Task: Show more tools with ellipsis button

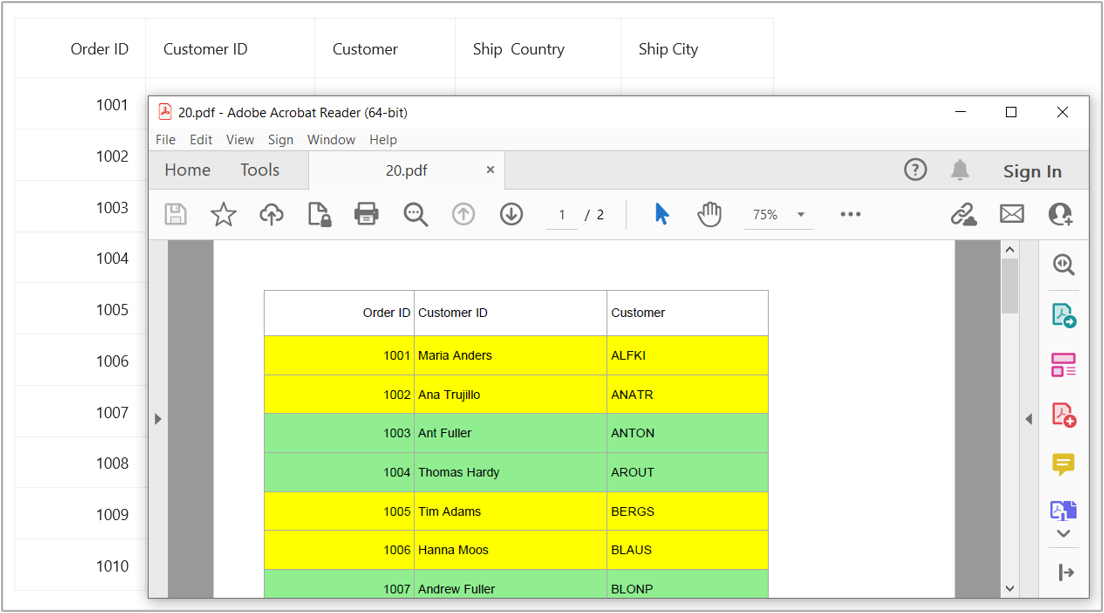Action: pos(850,214)
